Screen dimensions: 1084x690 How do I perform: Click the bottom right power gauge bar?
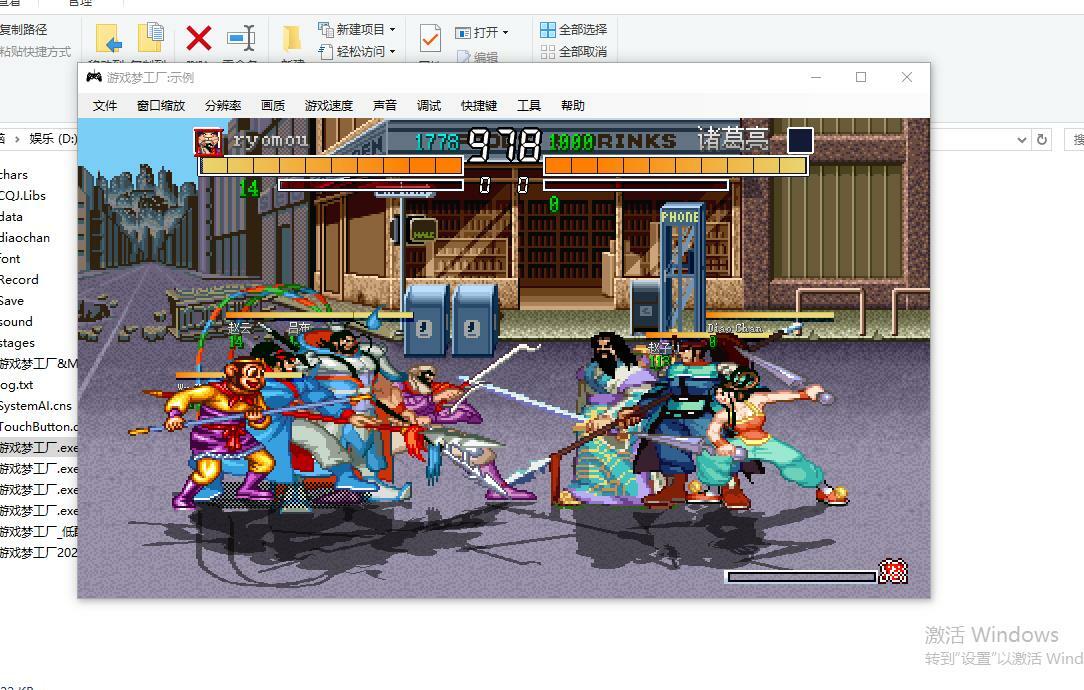click(x=802, y=577)
